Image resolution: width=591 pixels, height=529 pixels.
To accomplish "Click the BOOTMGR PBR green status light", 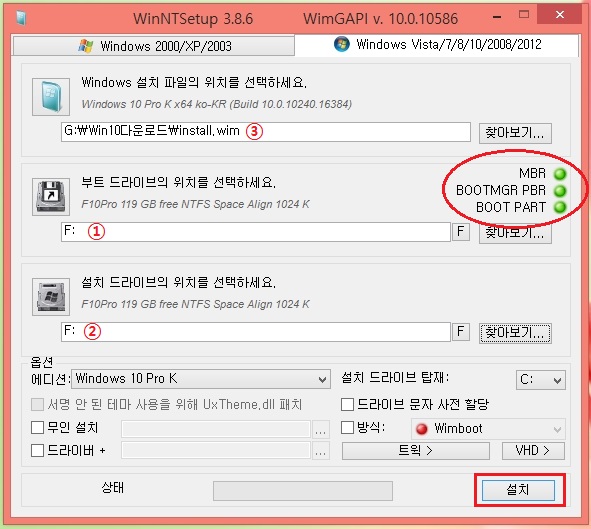I will tap(560, 191).
